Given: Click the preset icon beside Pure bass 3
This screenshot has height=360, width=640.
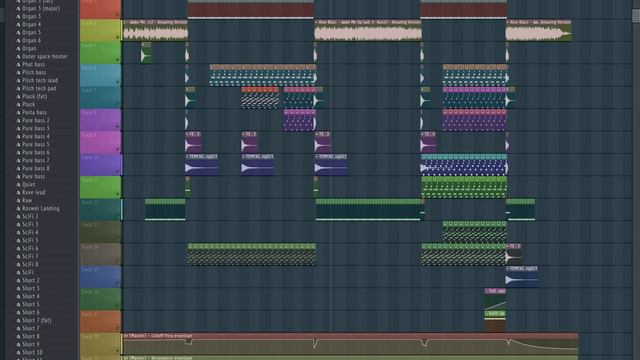Looking at the screenshot, I should (18, 129).
